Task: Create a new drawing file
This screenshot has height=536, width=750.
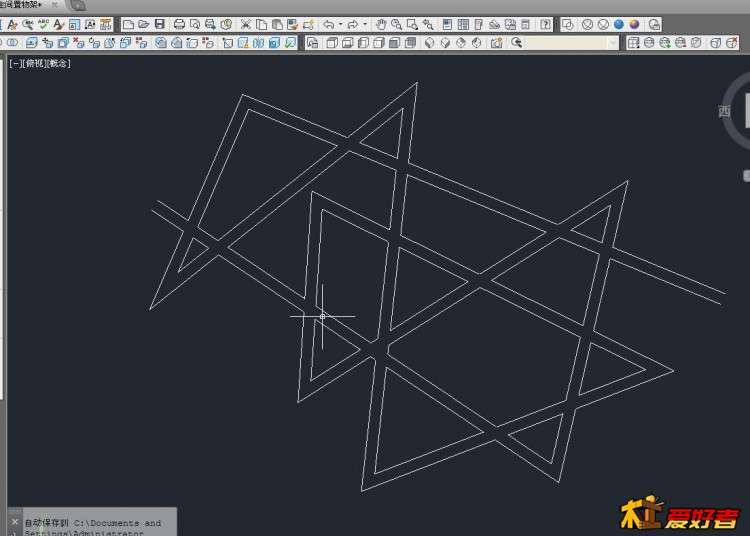Action: (x=128, y=24)
